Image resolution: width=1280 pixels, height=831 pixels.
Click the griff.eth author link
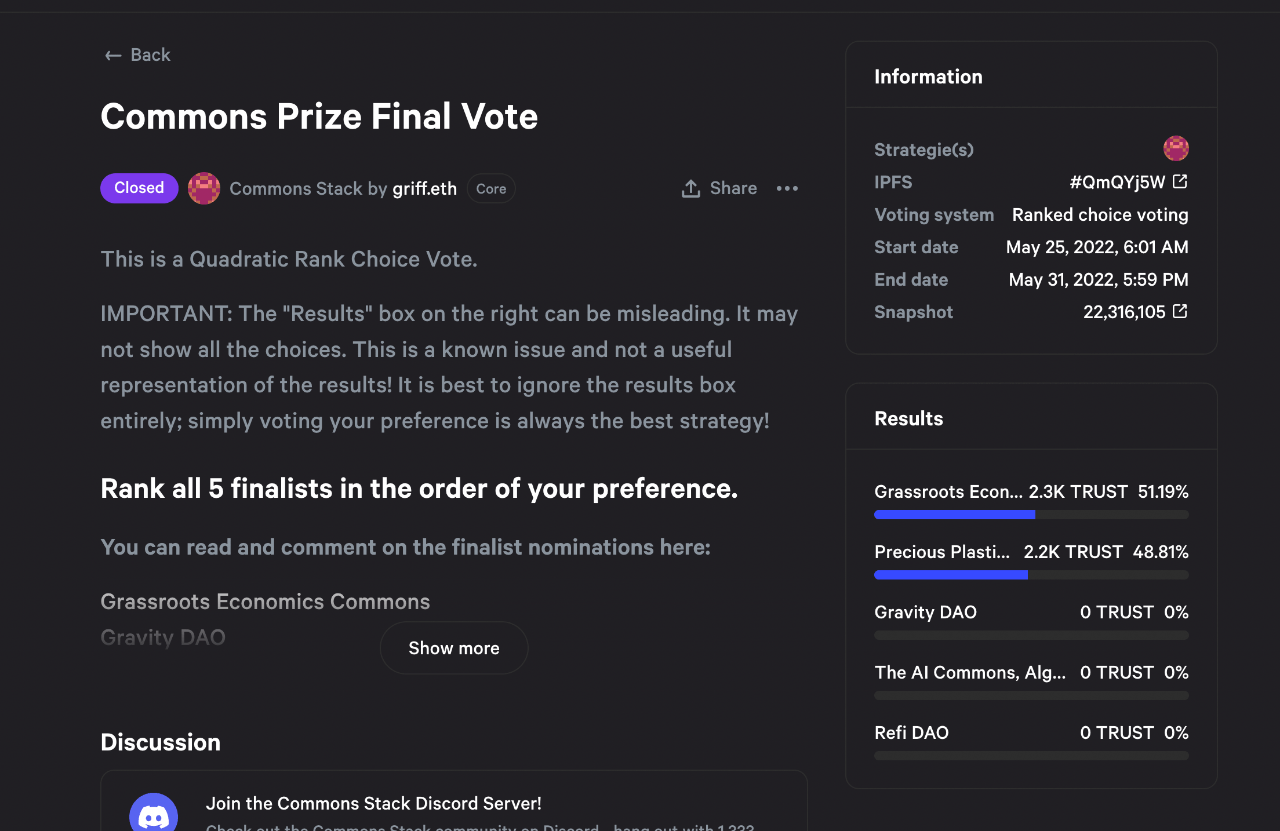coord(424,188)
